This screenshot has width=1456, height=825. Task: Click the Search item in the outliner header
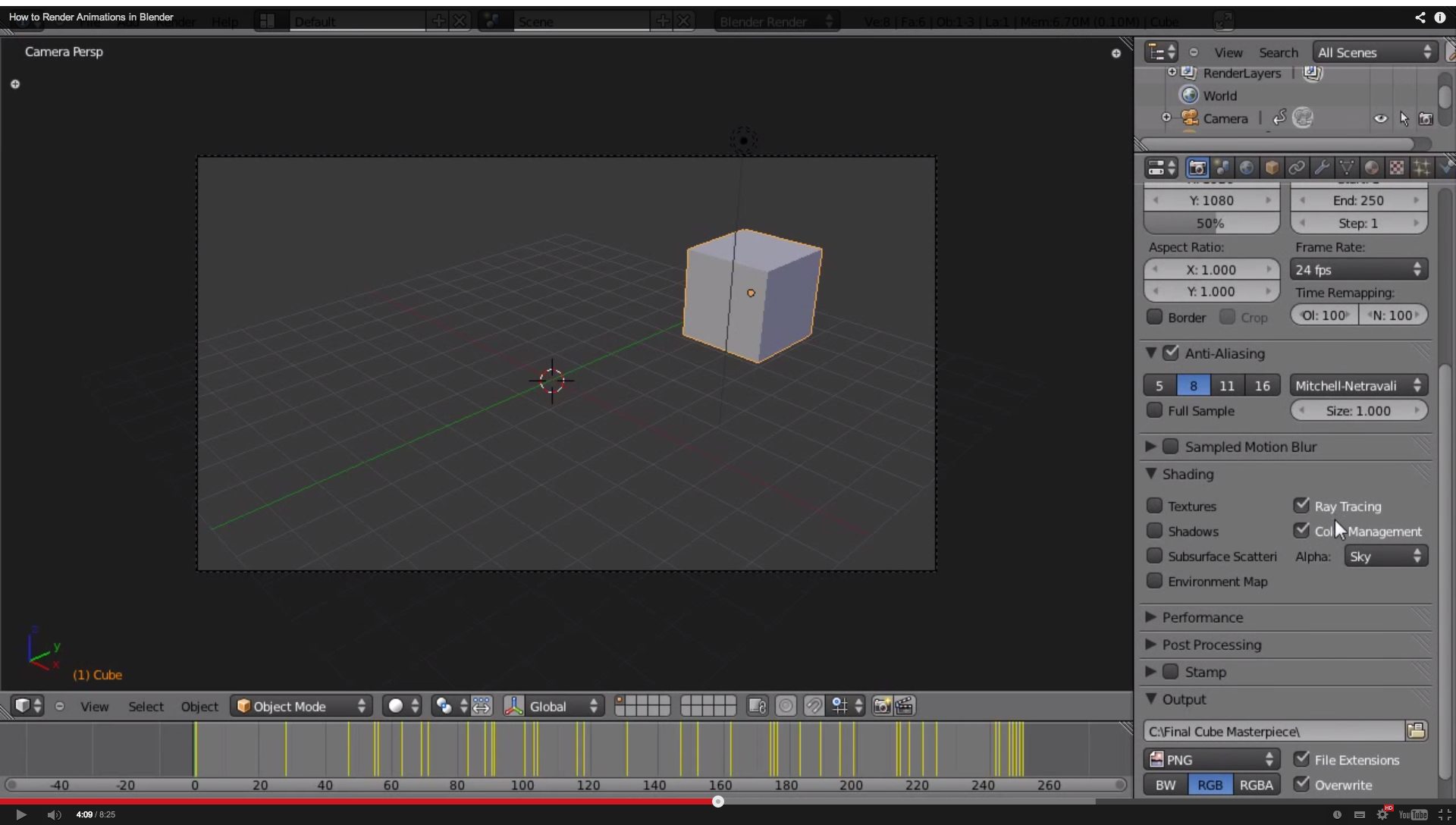(x=1279, y=52)
